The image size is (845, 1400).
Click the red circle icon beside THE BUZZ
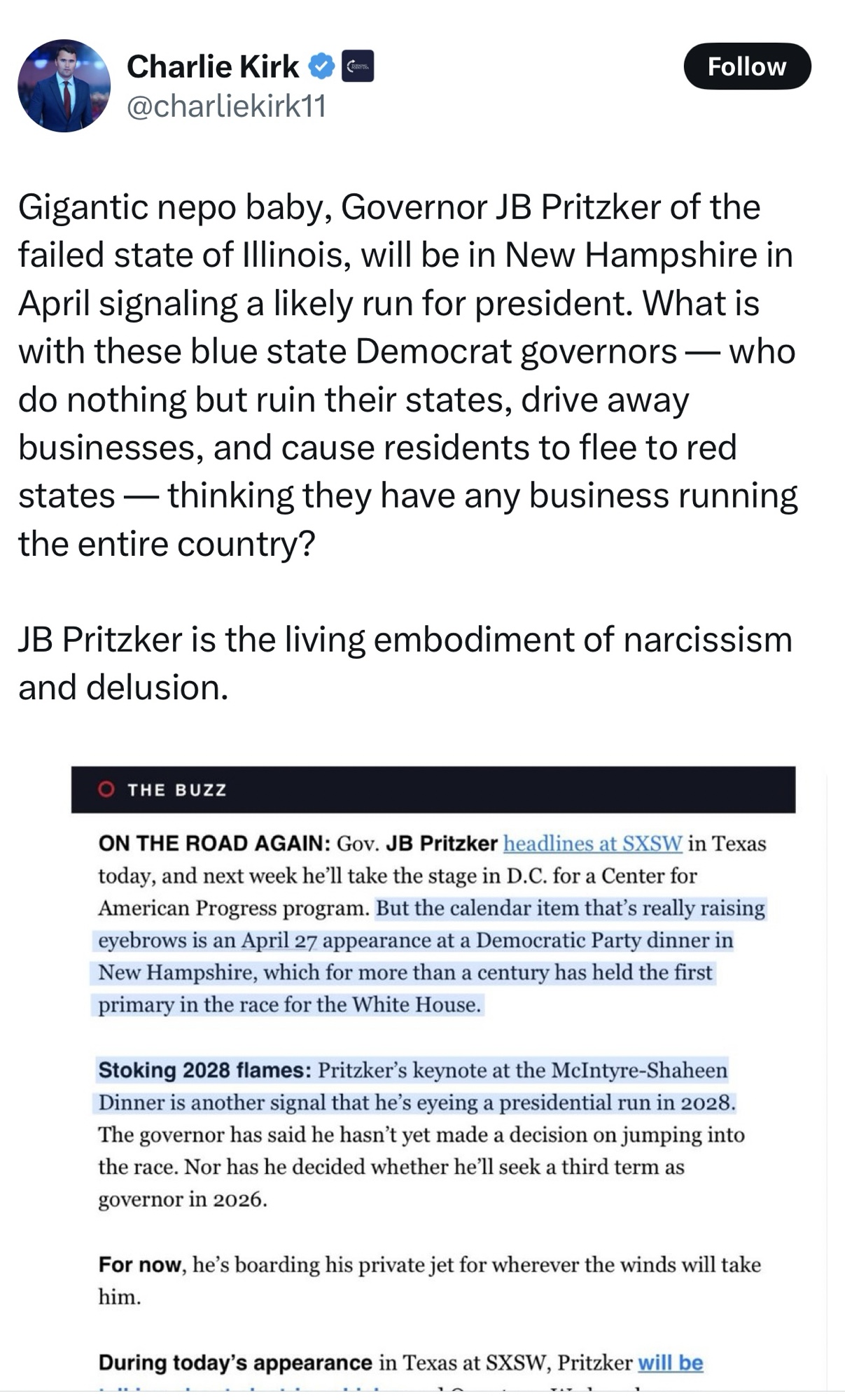106,790
